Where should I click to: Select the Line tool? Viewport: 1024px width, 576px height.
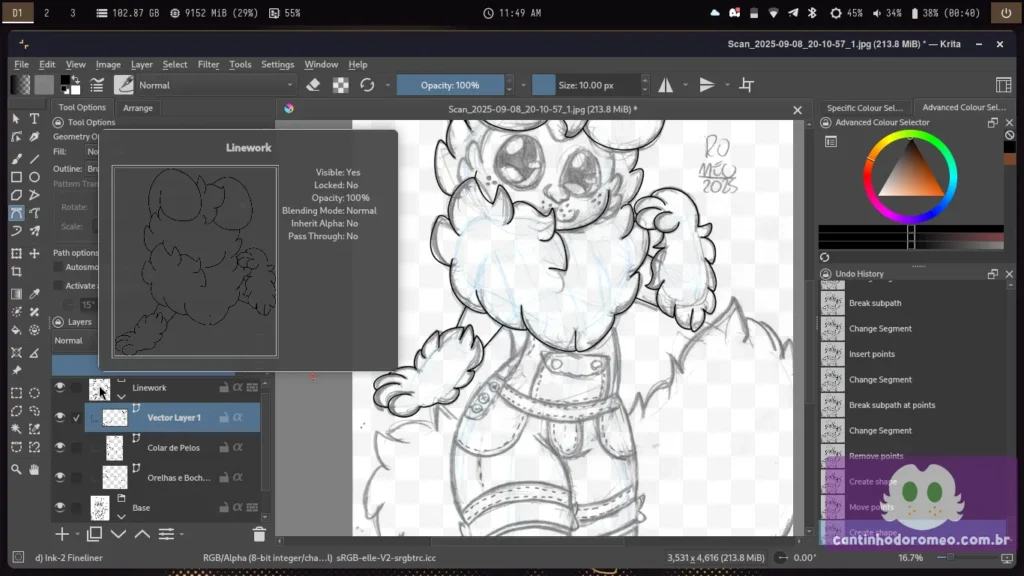point(35,159)
